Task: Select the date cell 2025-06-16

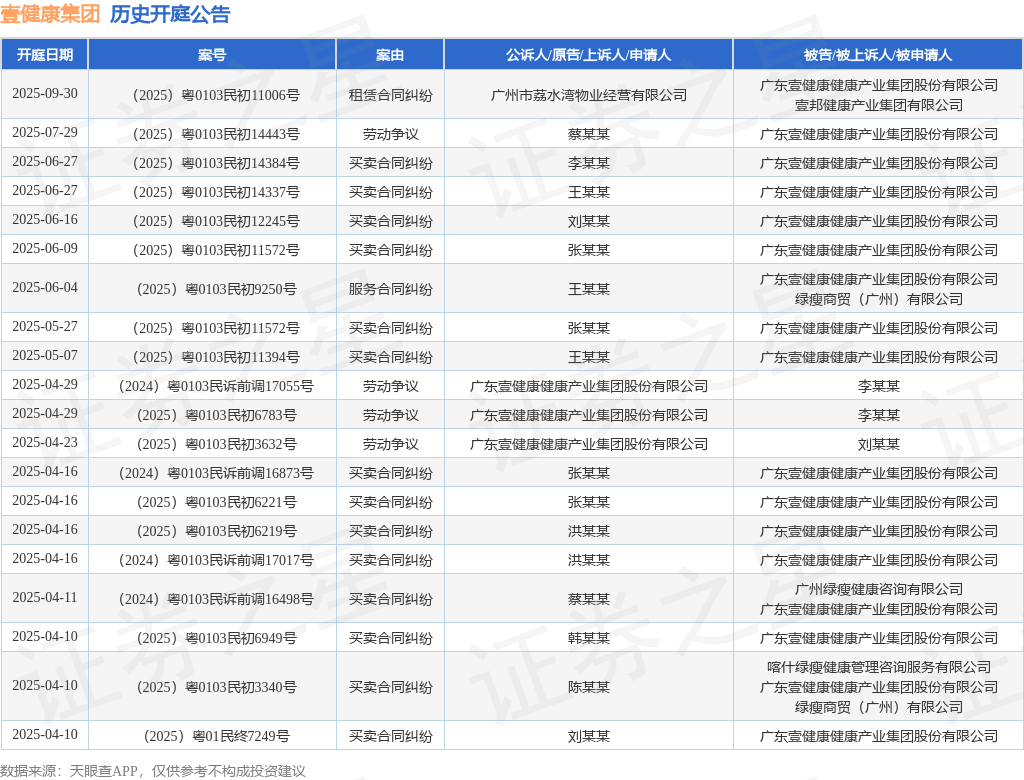Action: pos(44,219)
